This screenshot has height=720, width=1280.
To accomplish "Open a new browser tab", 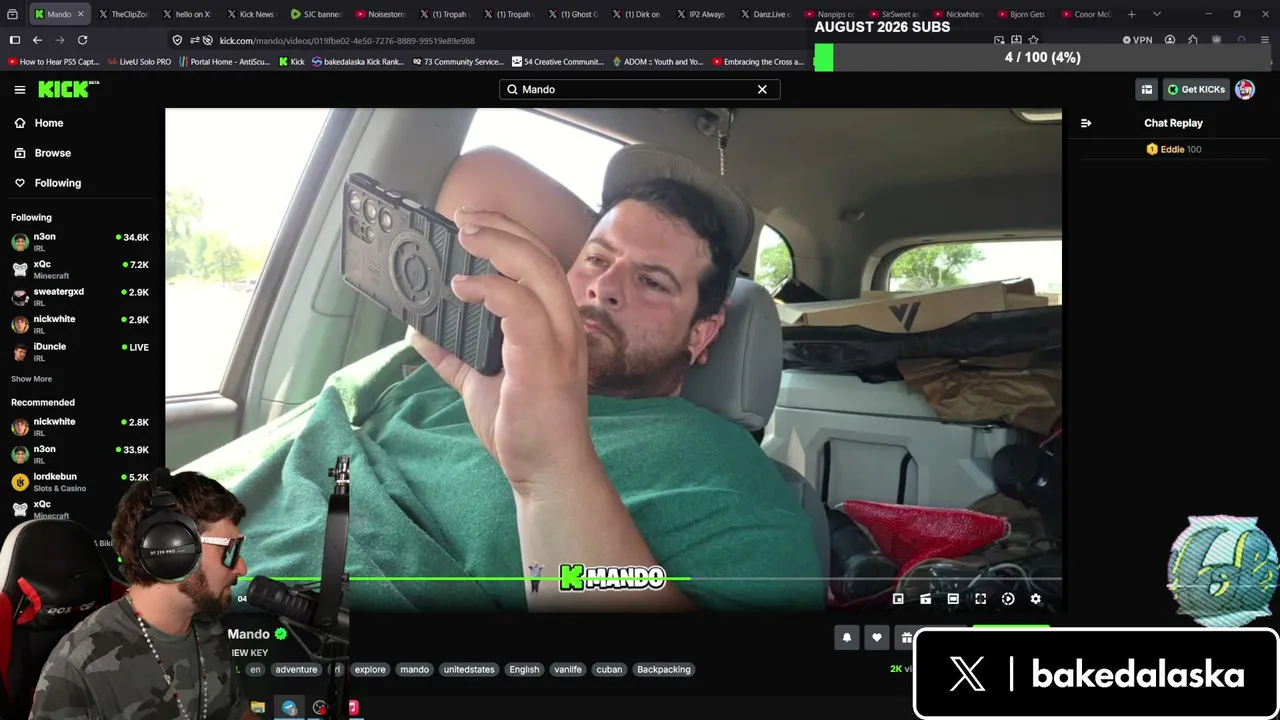I will [1132, 14].
